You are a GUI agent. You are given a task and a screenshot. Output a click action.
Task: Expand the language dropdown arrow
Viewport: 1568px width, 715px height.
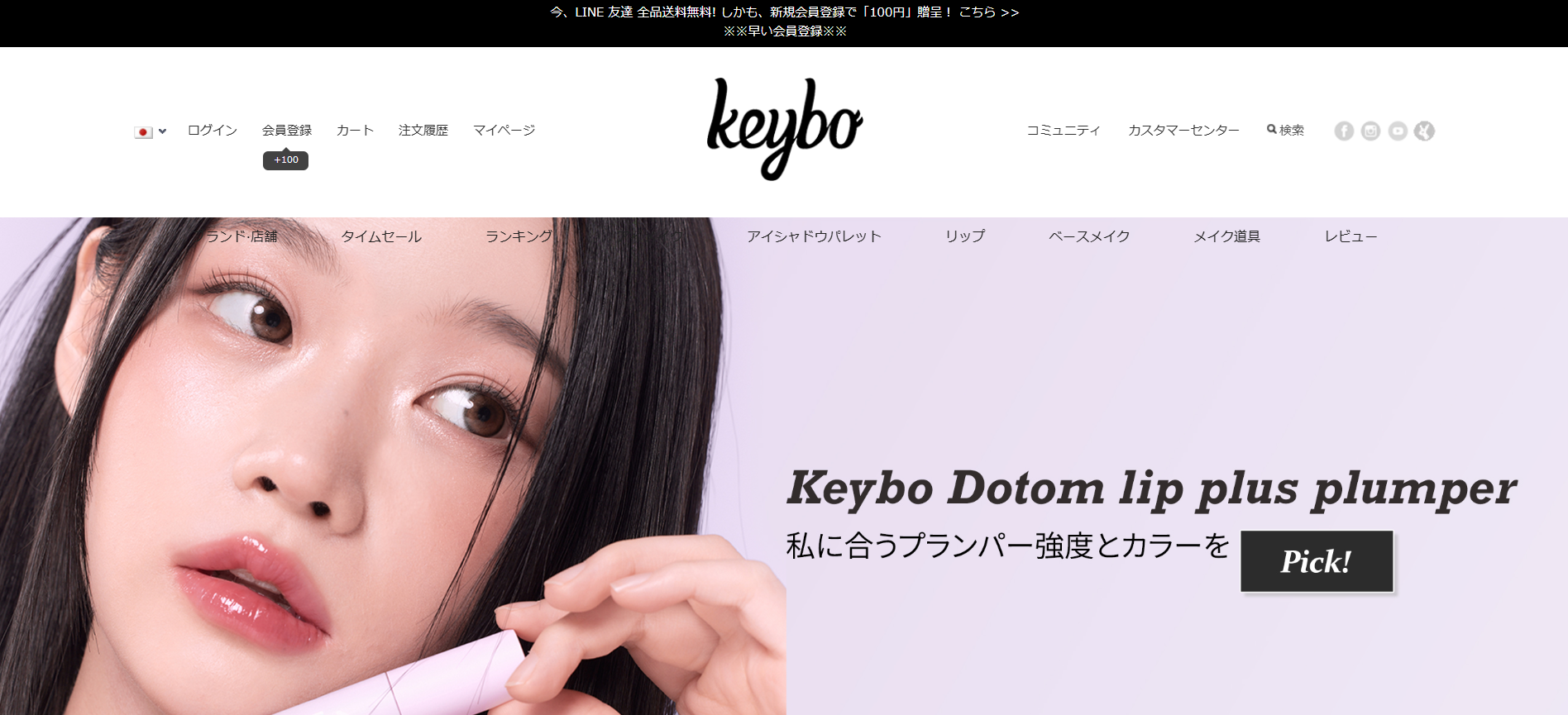pyautogui.click(x=163, y=131)
